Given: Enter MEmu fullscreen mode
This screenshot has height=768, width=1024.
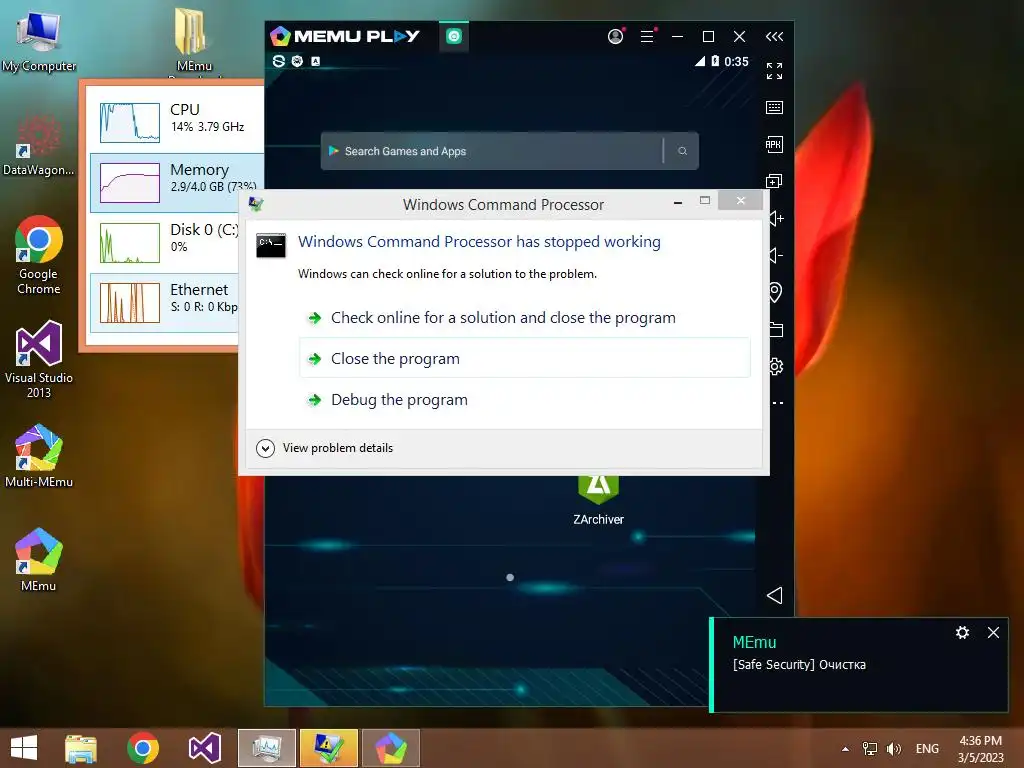Looking at the screenshot, I should point(775,71).
